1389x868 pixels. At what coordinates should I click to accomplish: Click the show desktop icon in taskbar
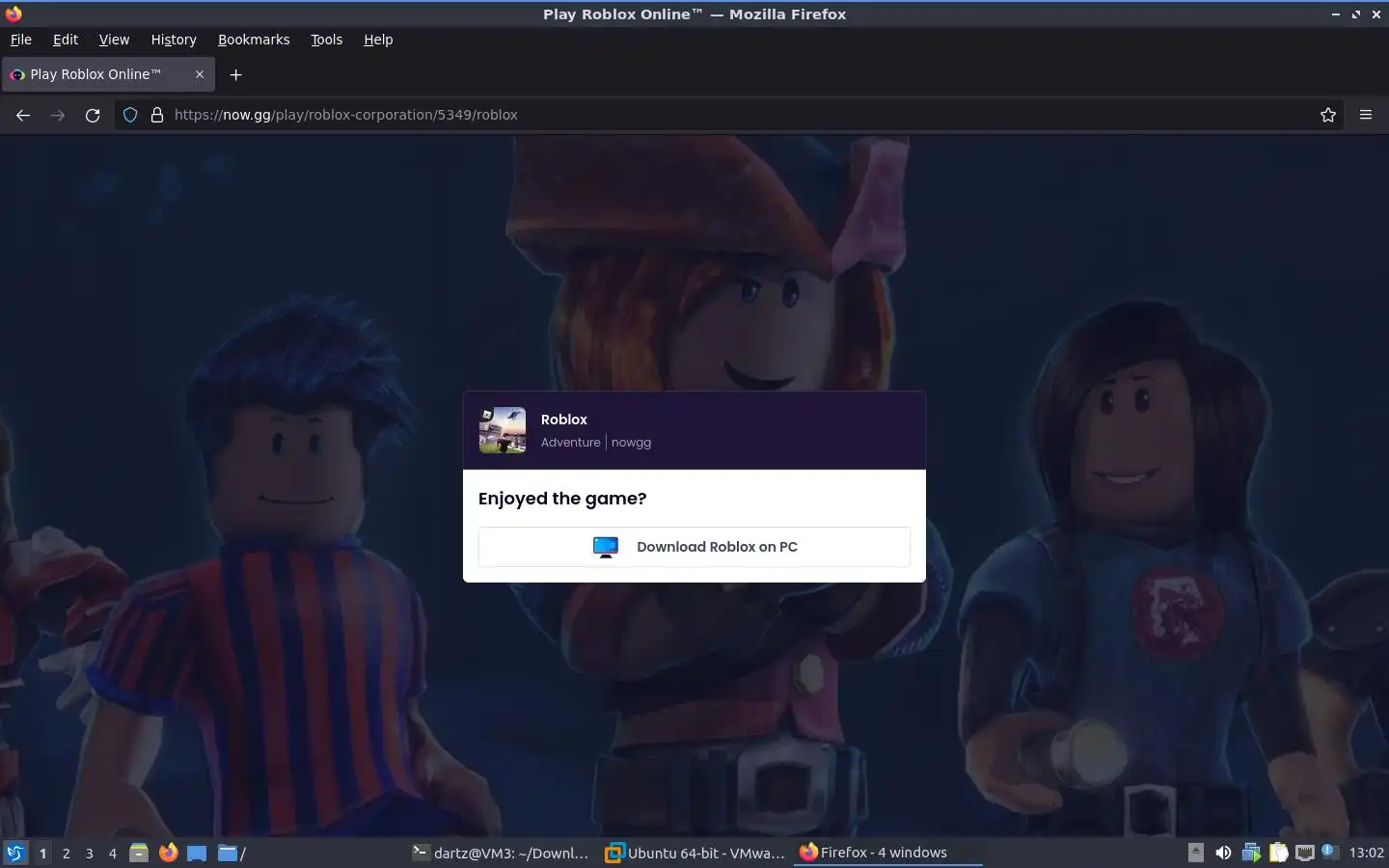pyautogui.click(x=197, y=853)
